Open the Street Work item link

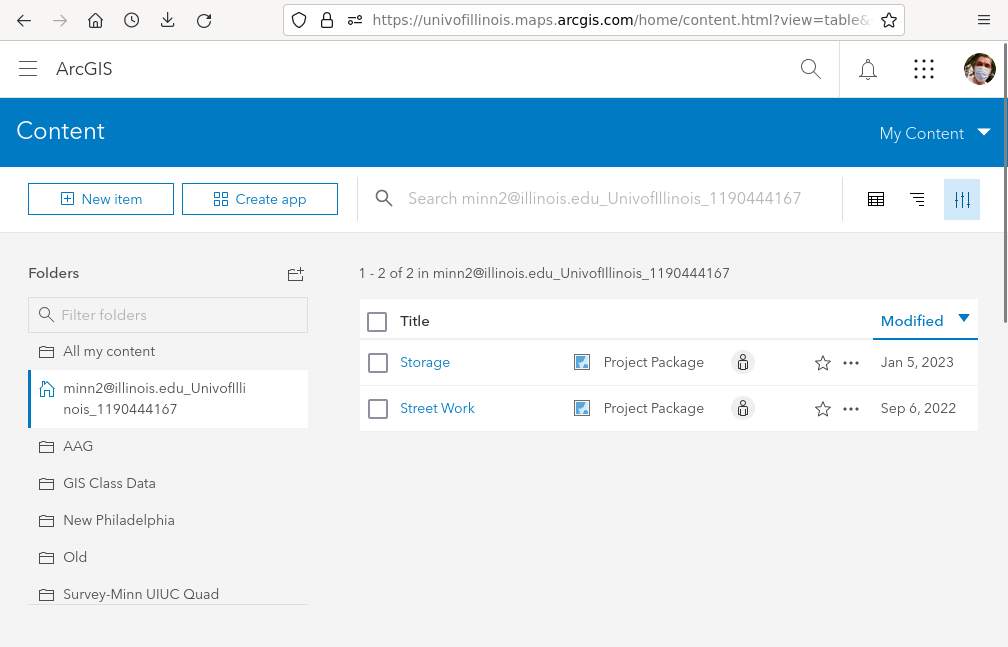click(x=437, y=408)
